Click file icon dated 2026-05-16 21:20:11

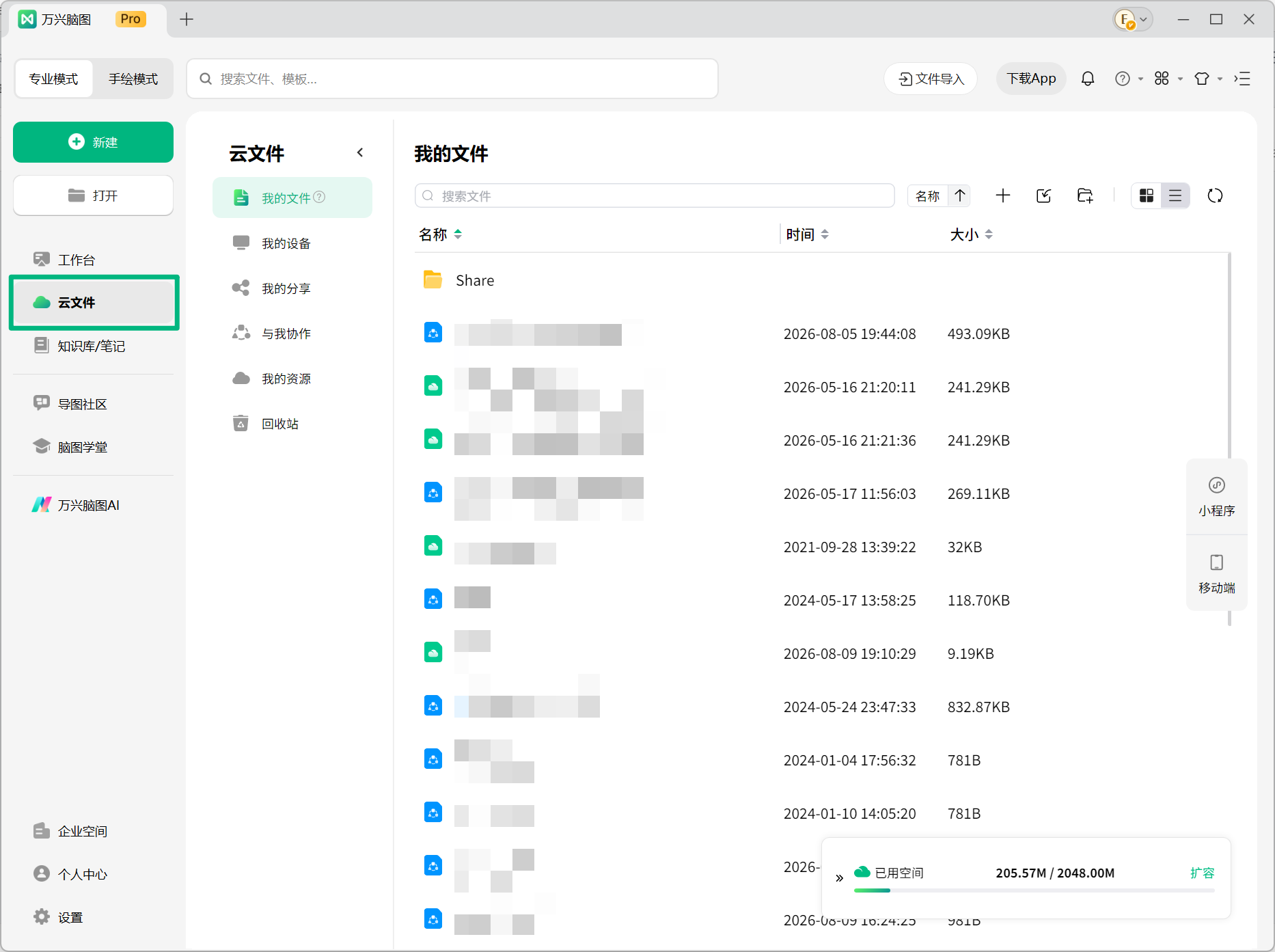pyautogui.click(x=433, y=386)
